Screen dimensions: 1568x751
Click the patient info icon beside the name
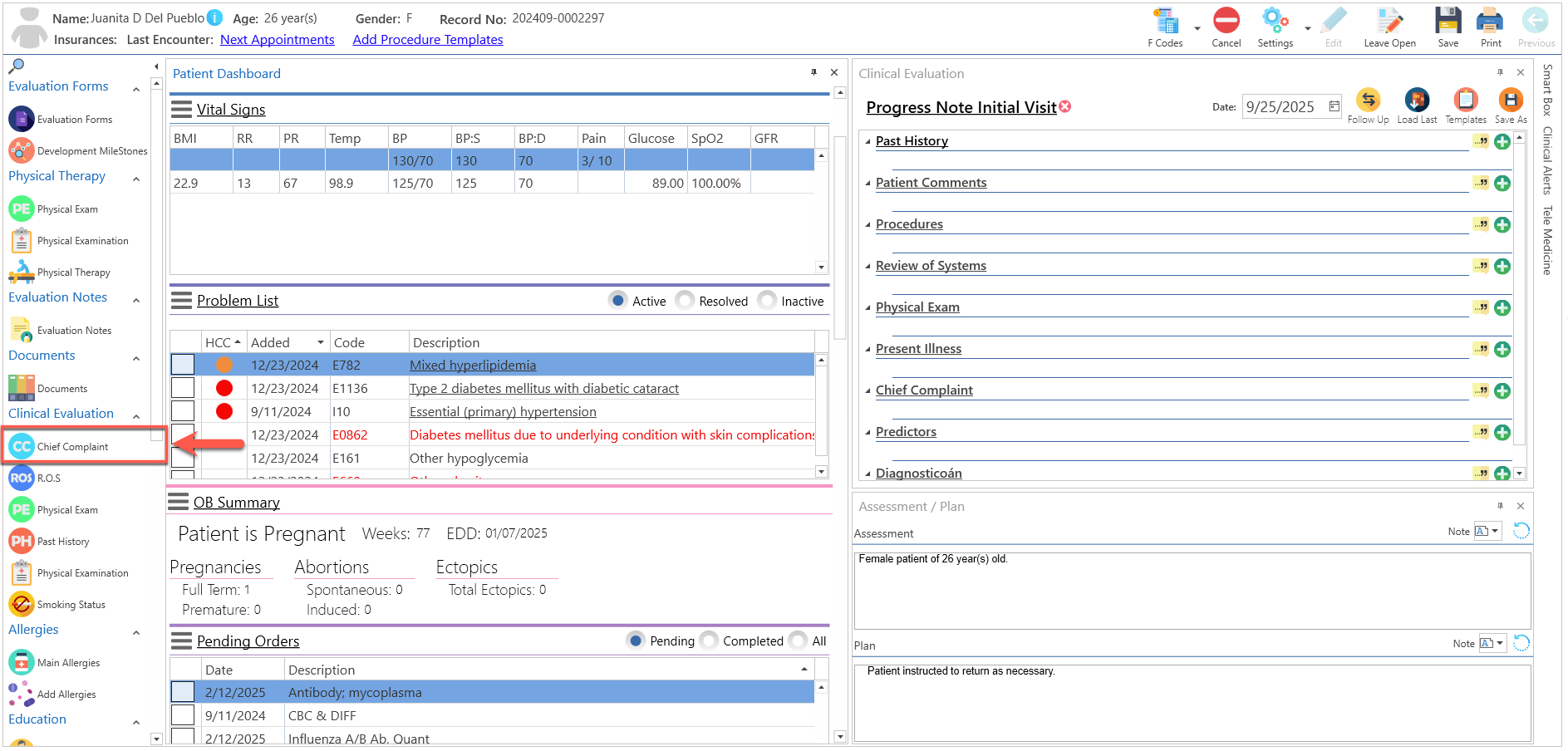click(x=214, y=17)
